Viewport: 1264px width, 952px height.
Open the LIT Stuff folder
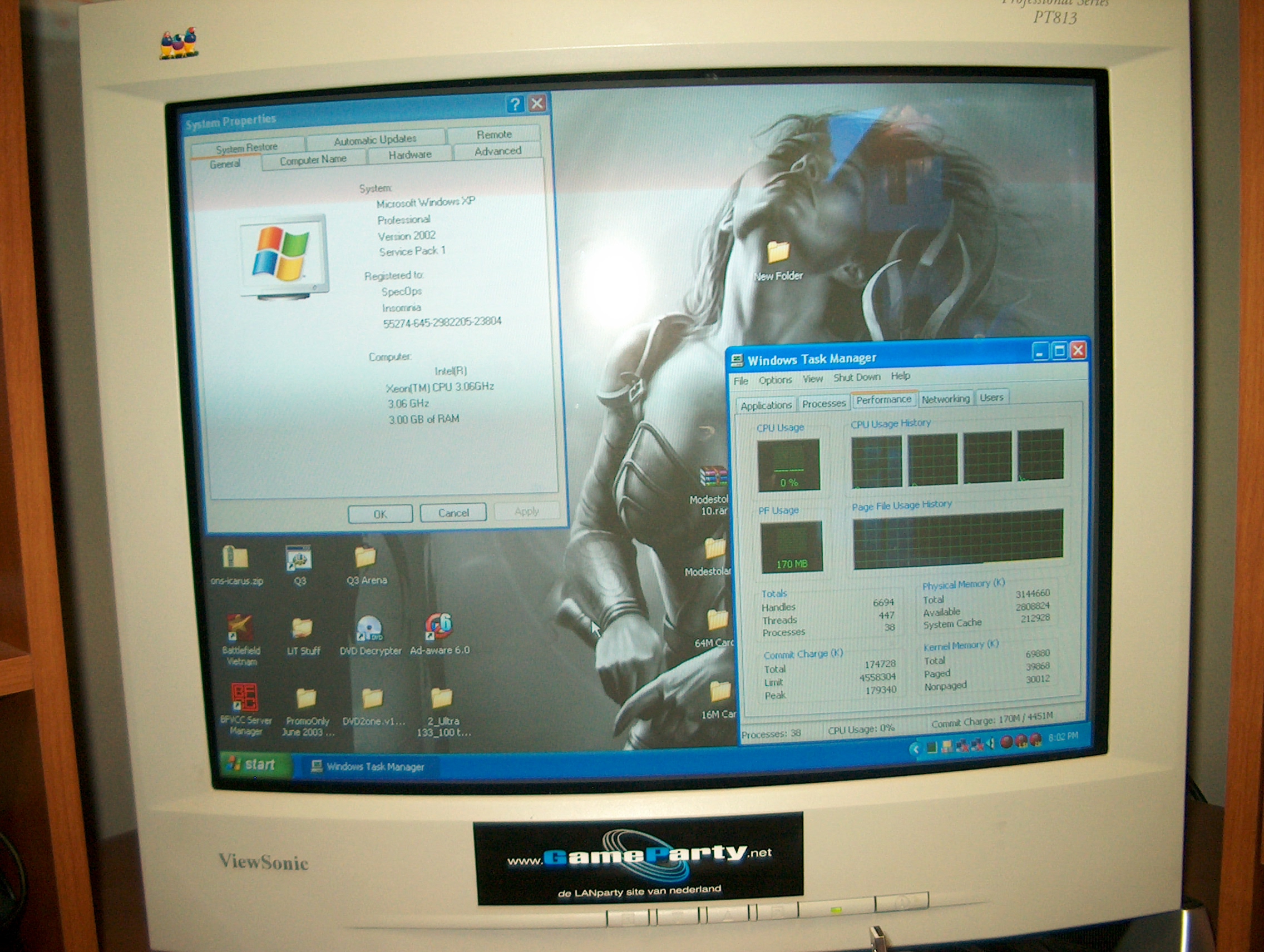pos(302,629)
